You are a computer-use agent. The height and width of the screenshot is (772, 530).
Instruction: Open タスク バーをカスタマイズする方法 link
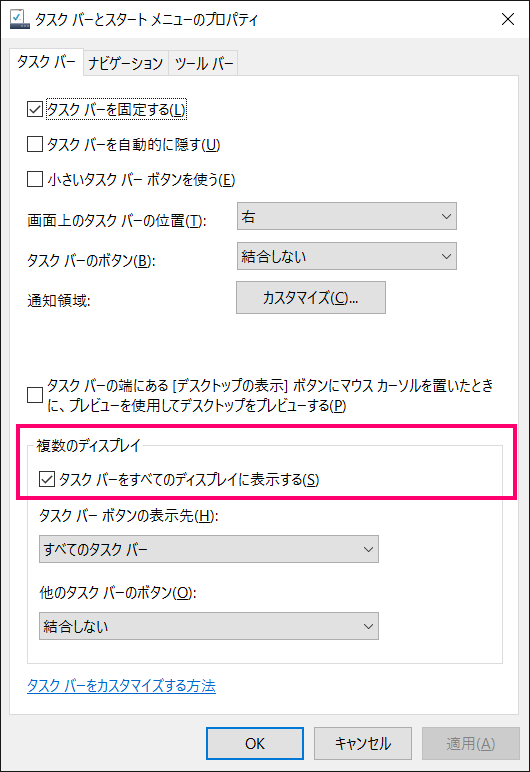point(121,686)
